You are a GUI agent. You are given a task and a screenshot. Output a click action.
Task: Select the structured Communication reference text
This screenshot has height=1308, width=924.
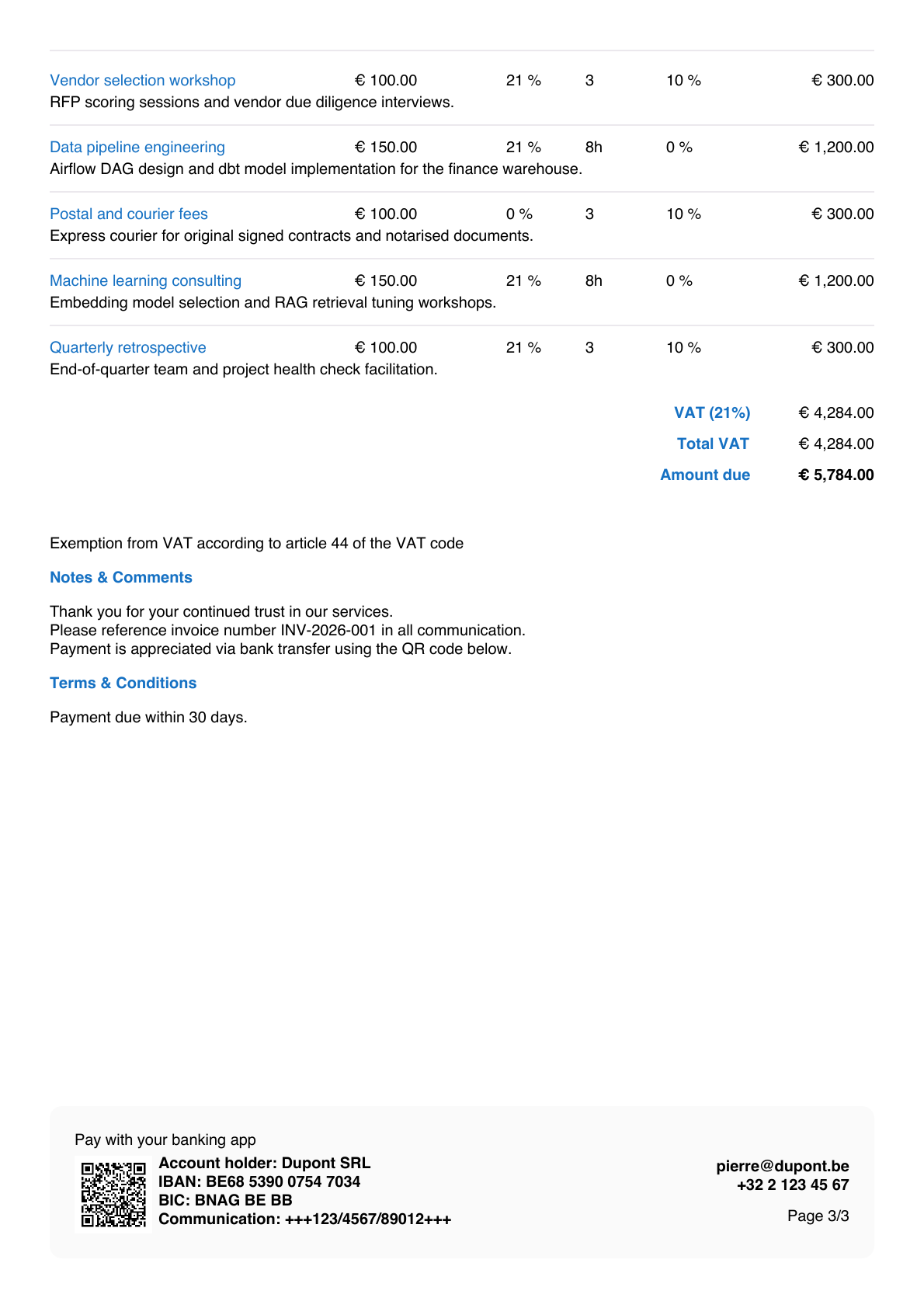(x=305, y=1219)
